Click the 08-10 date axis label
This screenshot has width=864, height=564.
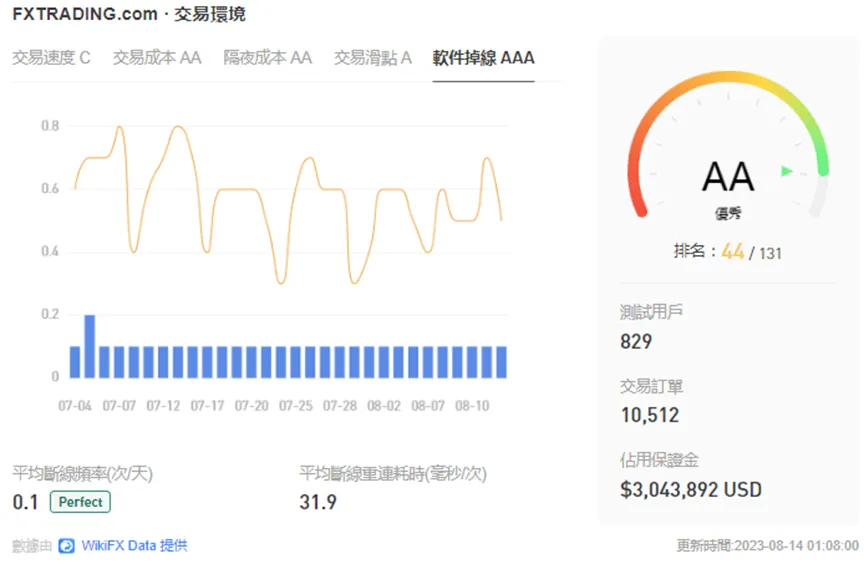coord(472,406)
